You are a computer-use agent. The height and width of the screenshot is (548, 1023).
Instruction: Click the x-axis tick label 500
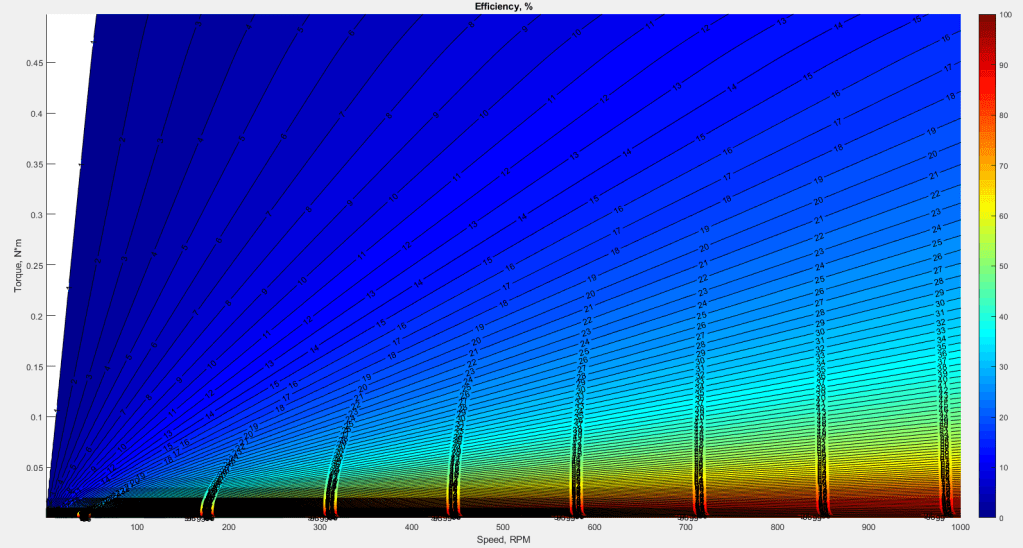coord(503,528)
